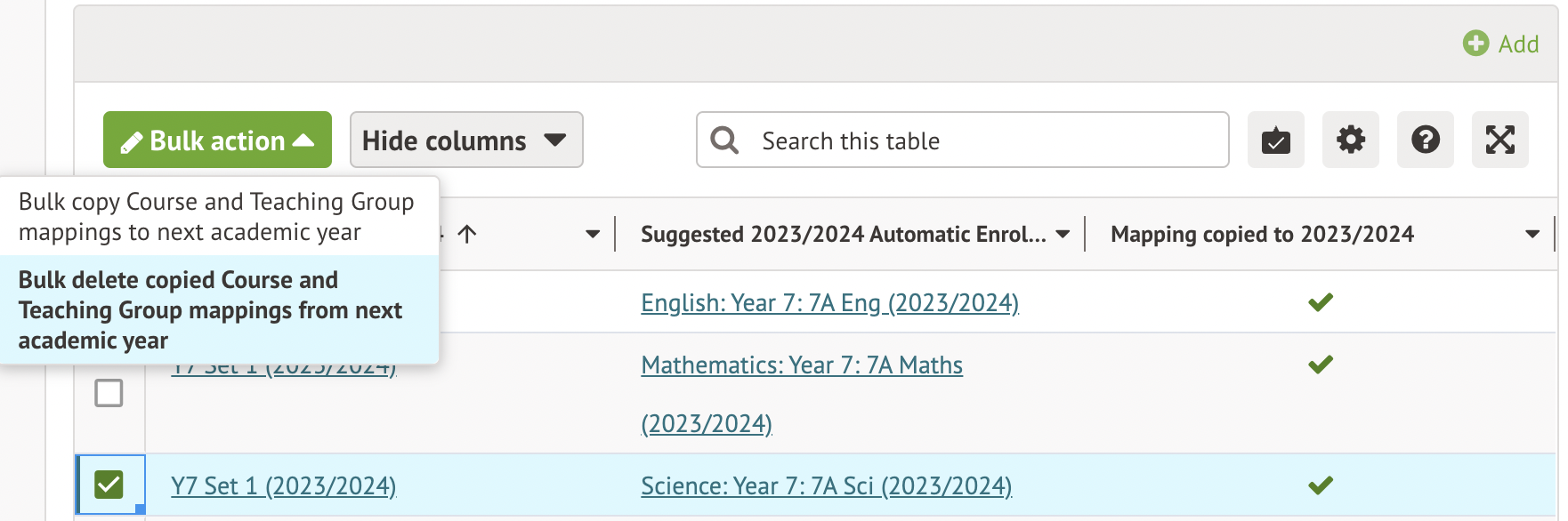Choose Bulk delete copied mappings option
Screen dimensions: 1568x521
click(x=210, y=310)
